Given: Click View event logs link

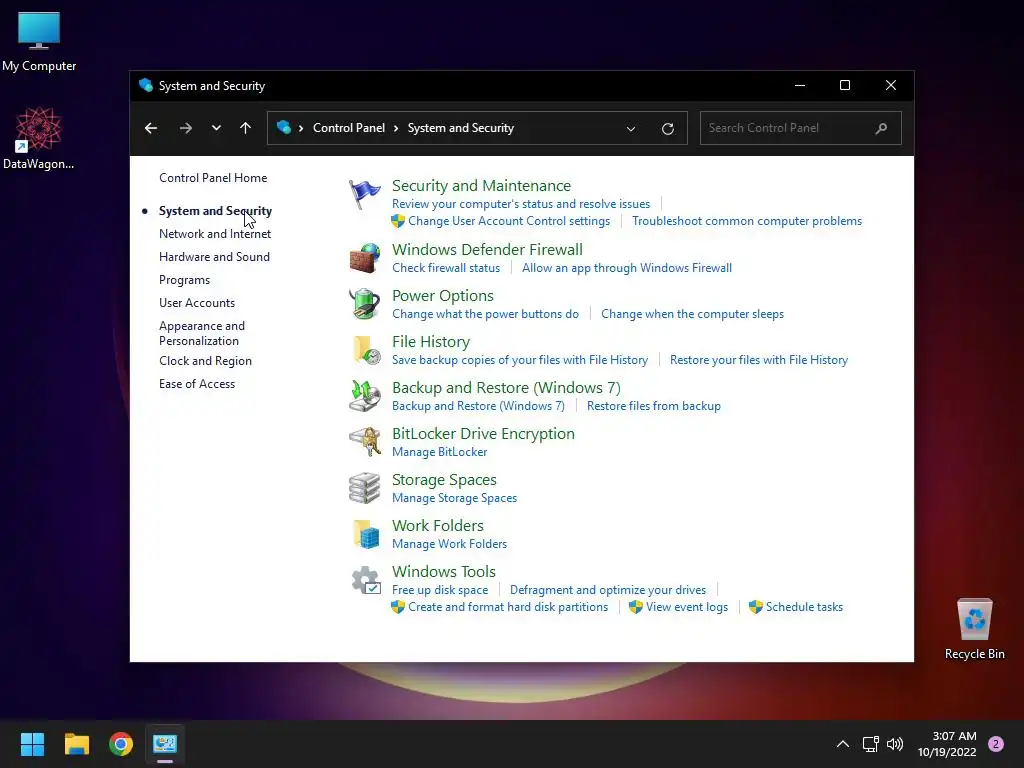Looking at the screenshot, I should click(686, 607).
